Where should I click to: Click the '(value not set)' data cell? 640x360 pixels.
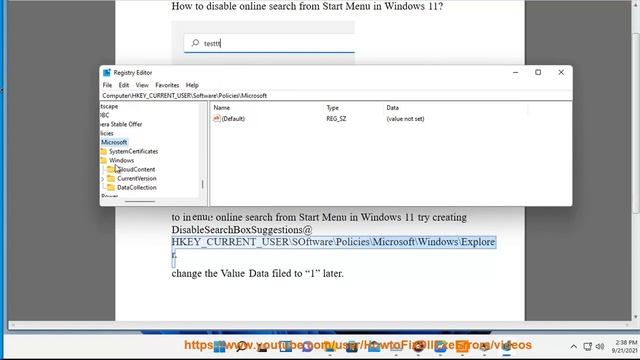coord(405,119)
